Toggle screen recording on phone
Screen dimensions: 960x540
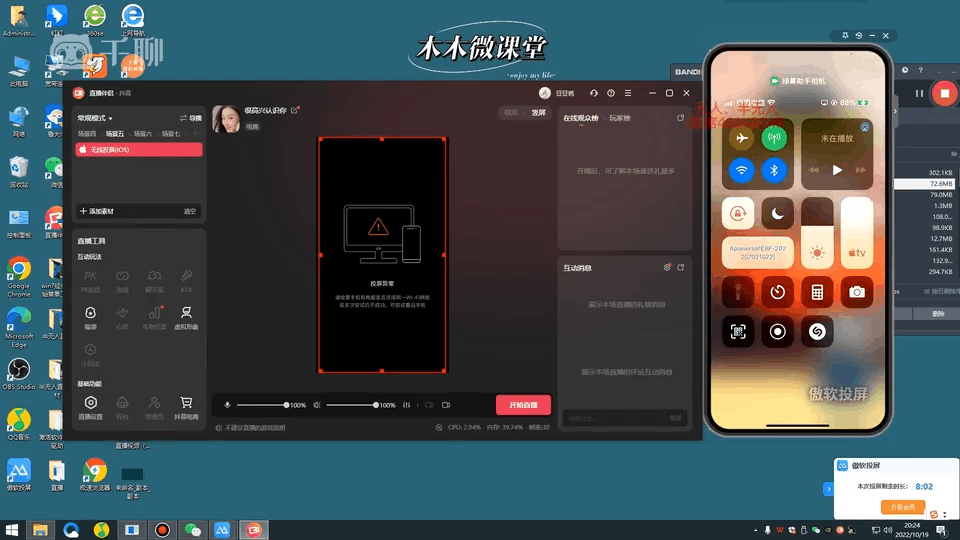pos(778,332)
